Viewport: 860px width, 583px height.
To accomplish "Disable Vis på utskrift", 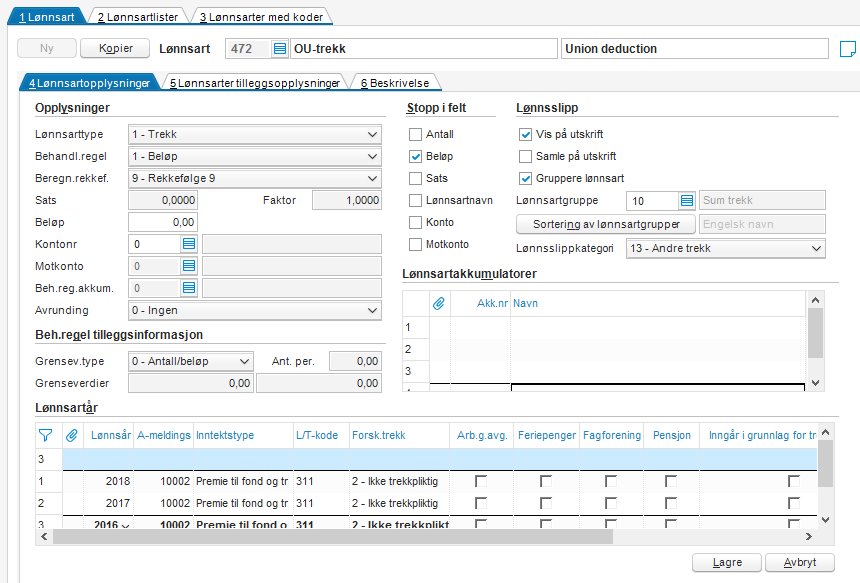I will [525, 134].
